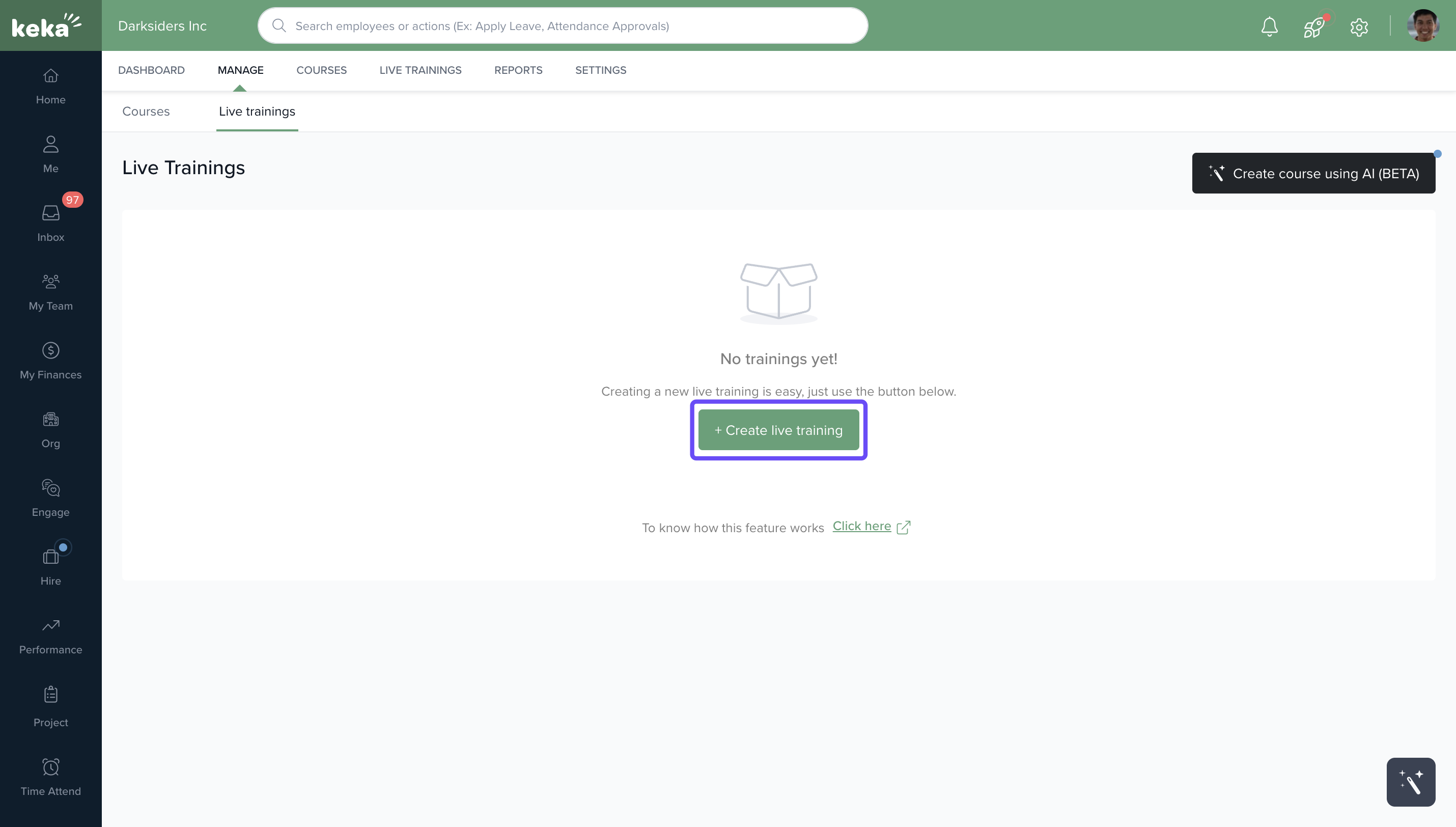1456x827 pixels.
Task: Open the notifications bell icon
Action: 1269,26
